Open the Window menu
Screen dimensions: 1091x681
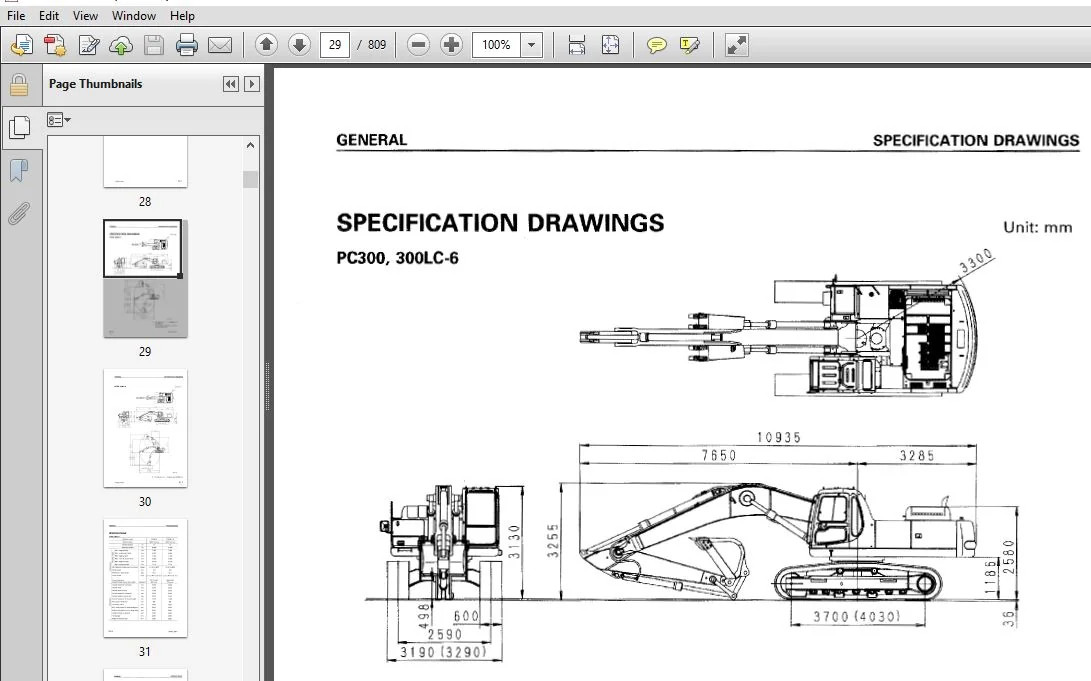[x=134, y=15]
